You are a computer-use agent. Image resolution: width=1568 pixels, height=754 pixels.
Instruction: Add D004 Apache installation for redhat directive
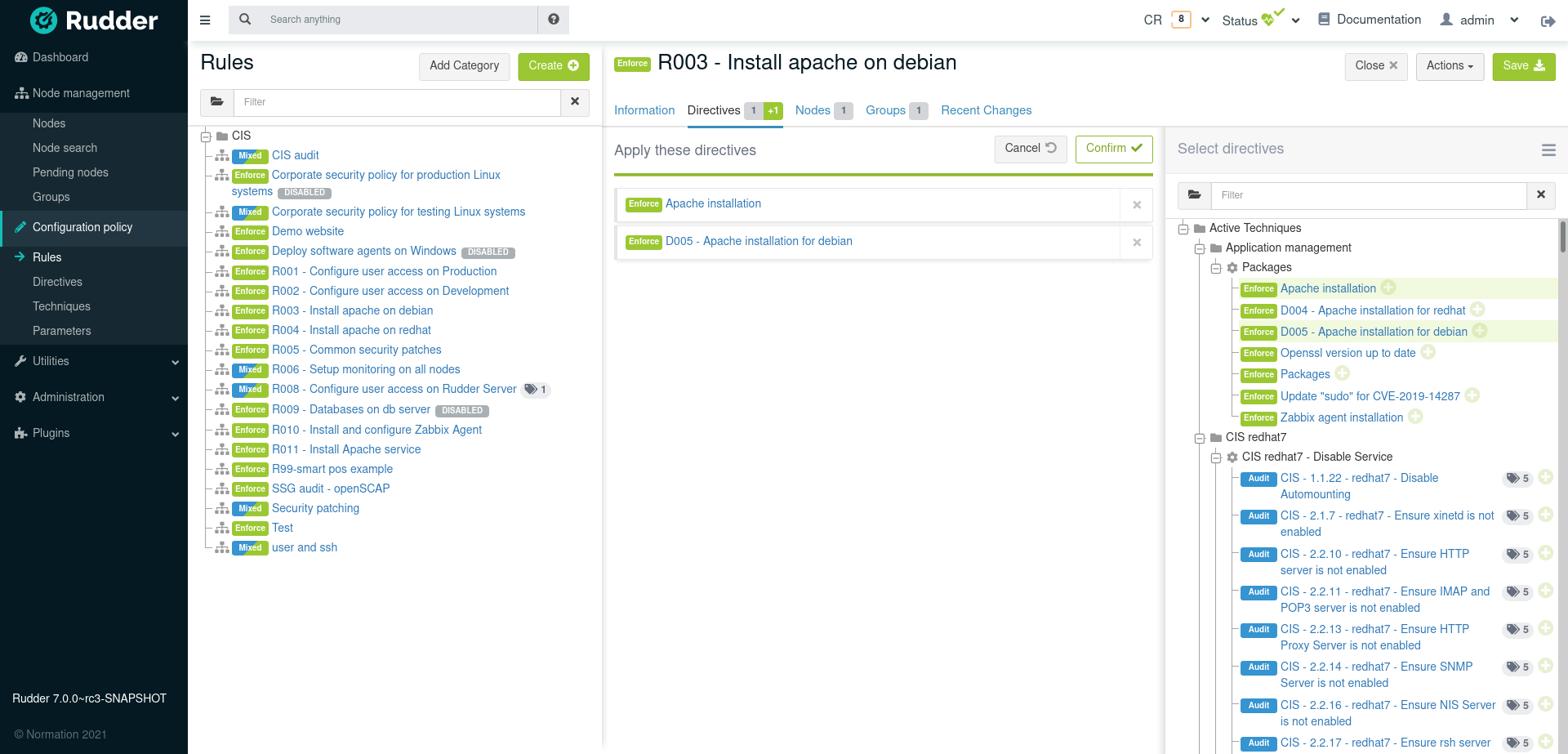pyautogui.click(x=1477, y=310)
